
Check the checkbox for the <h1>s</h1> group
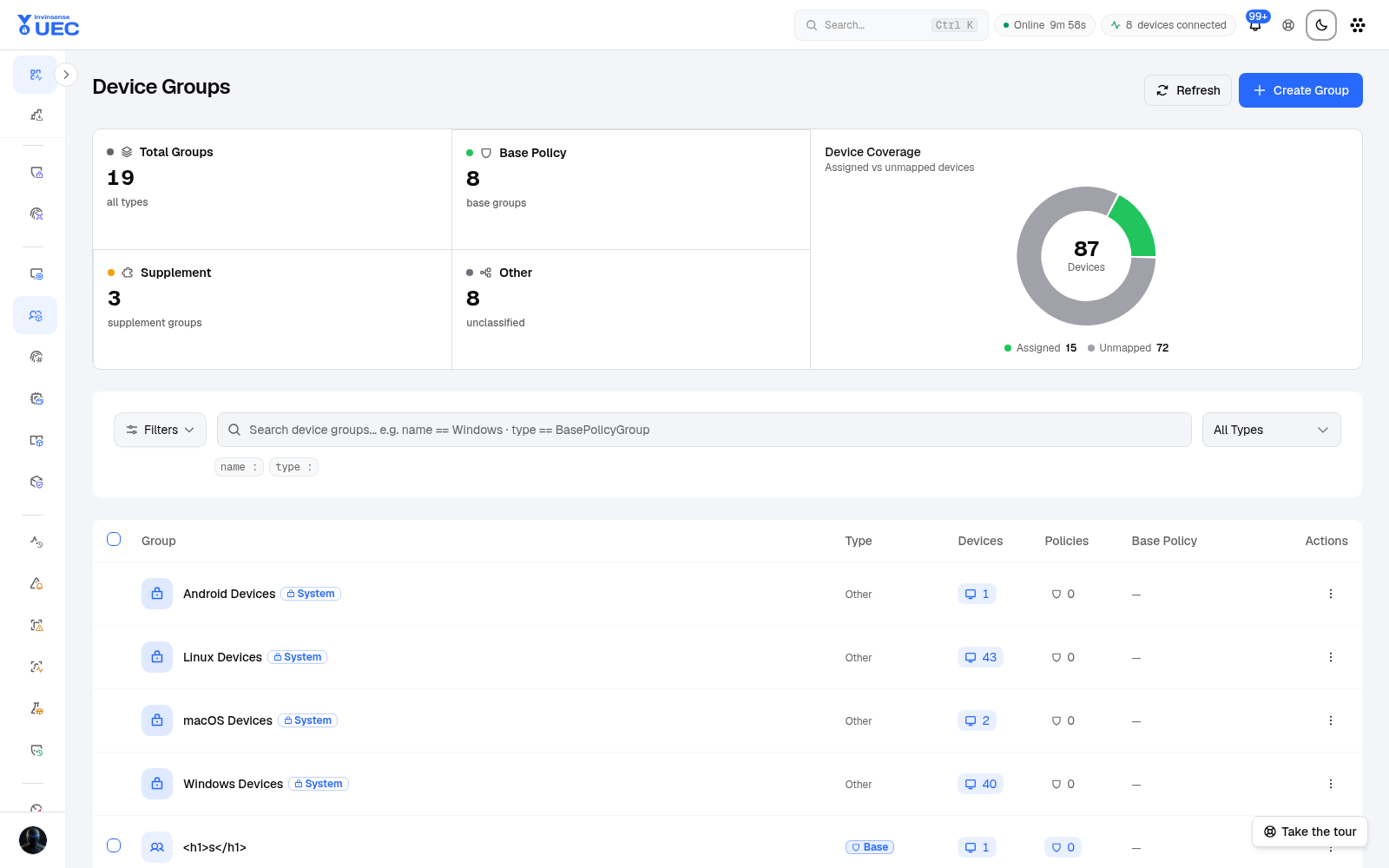coord(114,845)
